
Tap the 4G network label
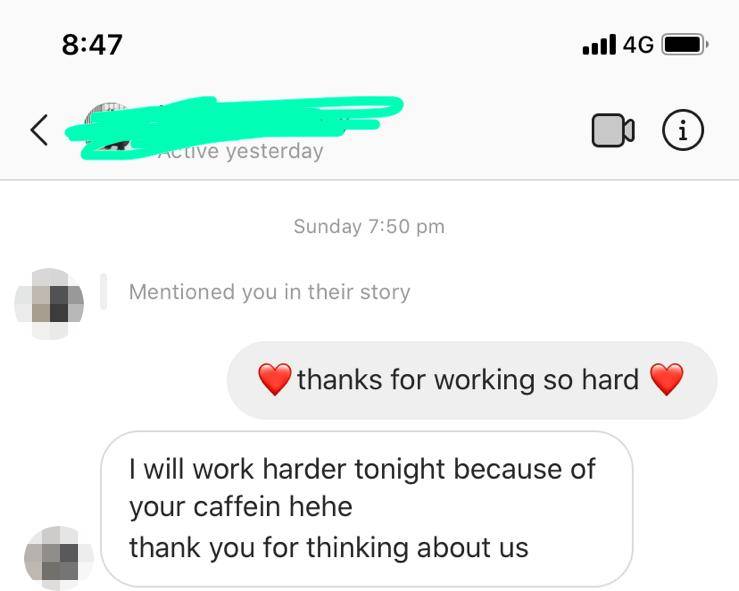639,45
